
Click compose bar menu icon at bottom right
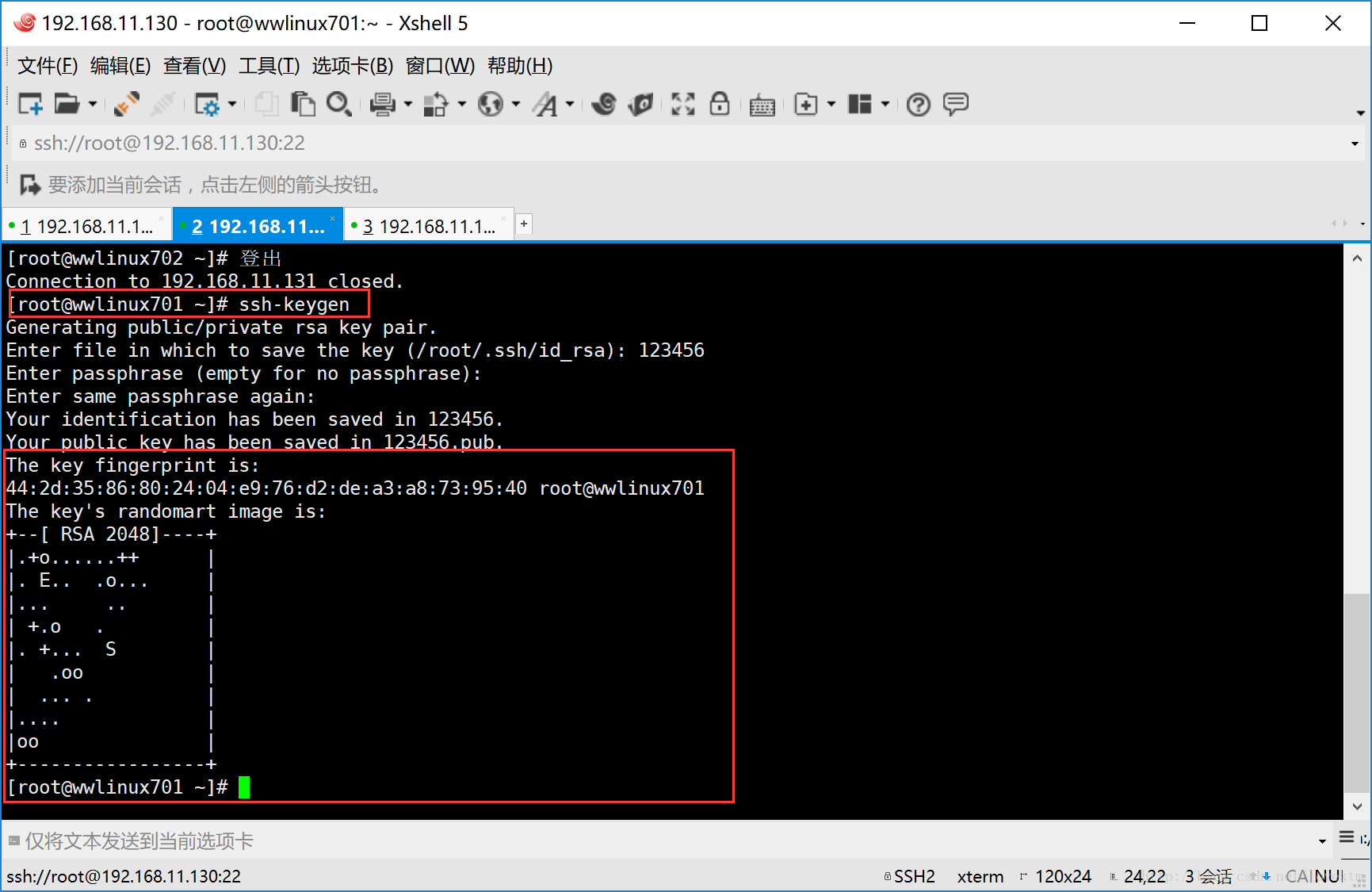1347,837
